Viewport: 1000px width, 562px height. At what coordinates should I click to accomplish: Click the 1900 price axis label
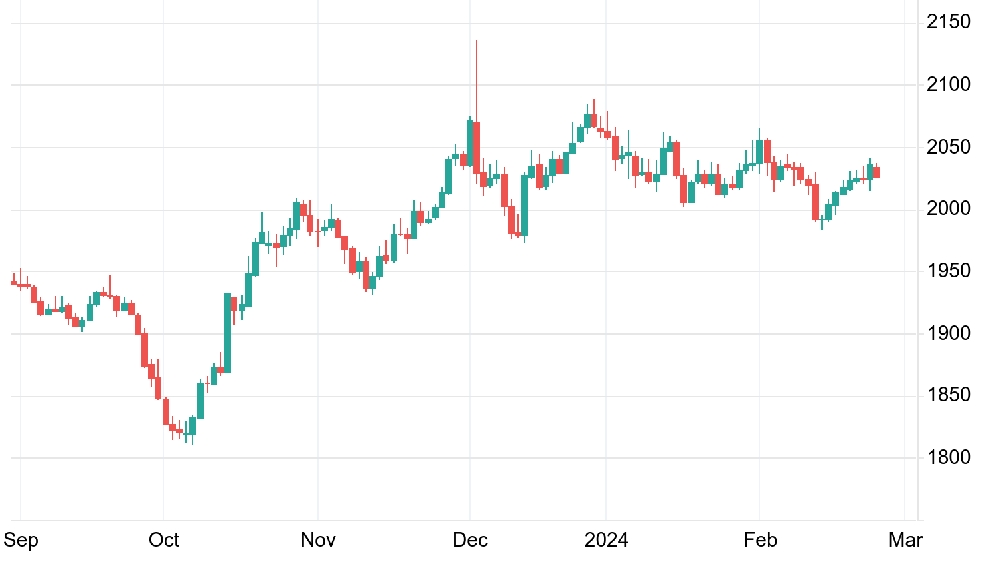(948, 333)
